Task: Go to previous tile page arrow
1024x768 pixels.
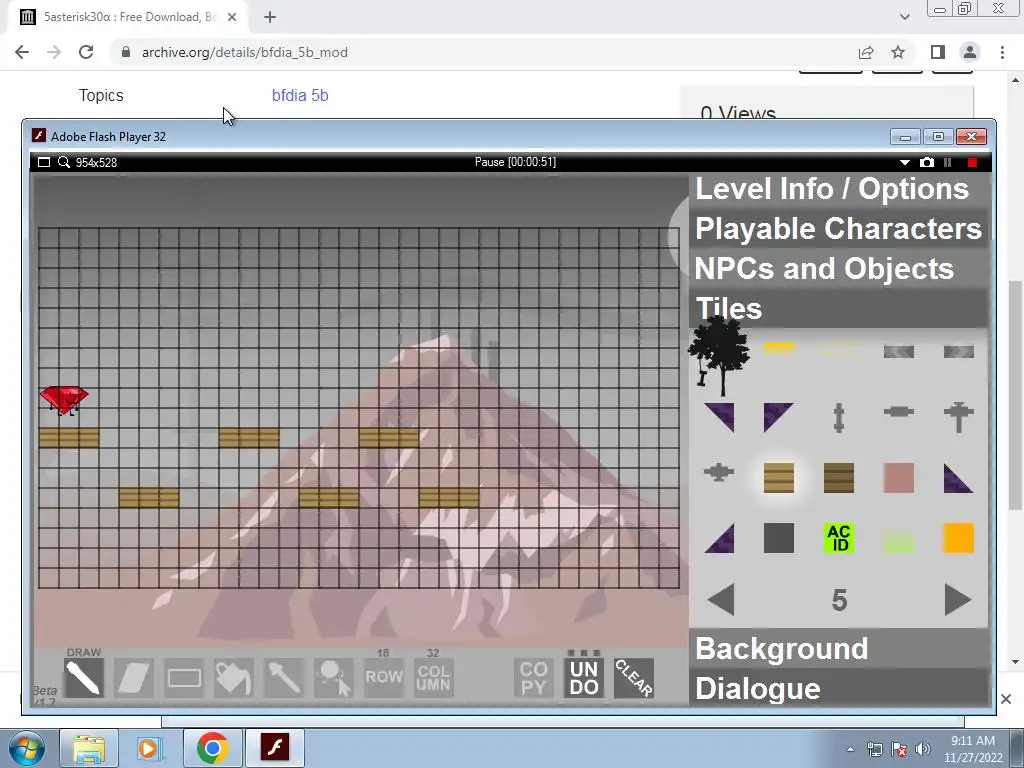Action: pos(721,600)
